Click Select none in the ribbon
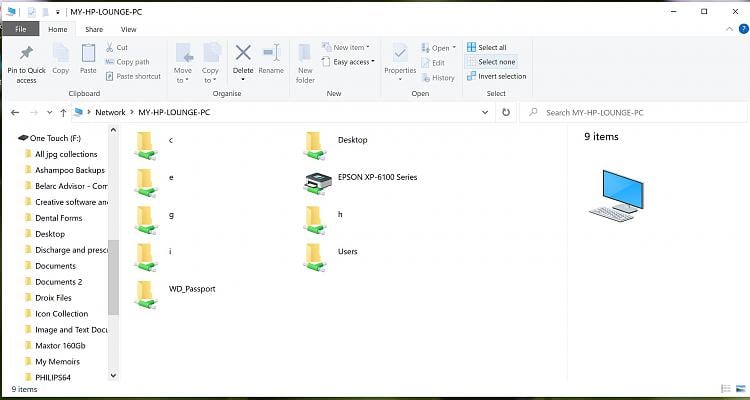Screen dimensions: 750x400 491,62
